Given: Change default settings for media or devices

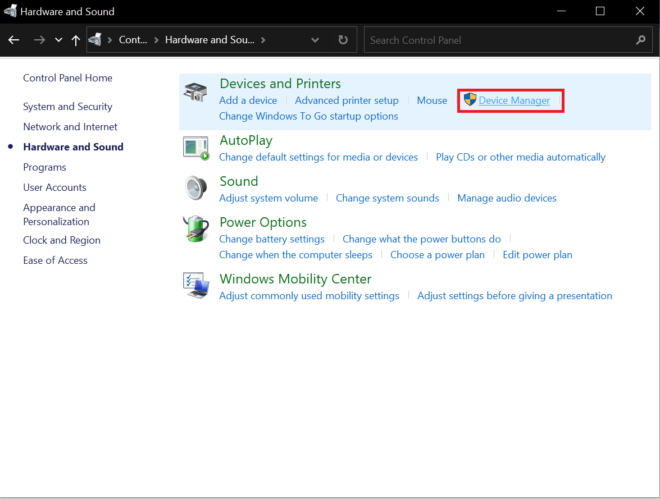Looking at the screenshot, I should [318, 157].
